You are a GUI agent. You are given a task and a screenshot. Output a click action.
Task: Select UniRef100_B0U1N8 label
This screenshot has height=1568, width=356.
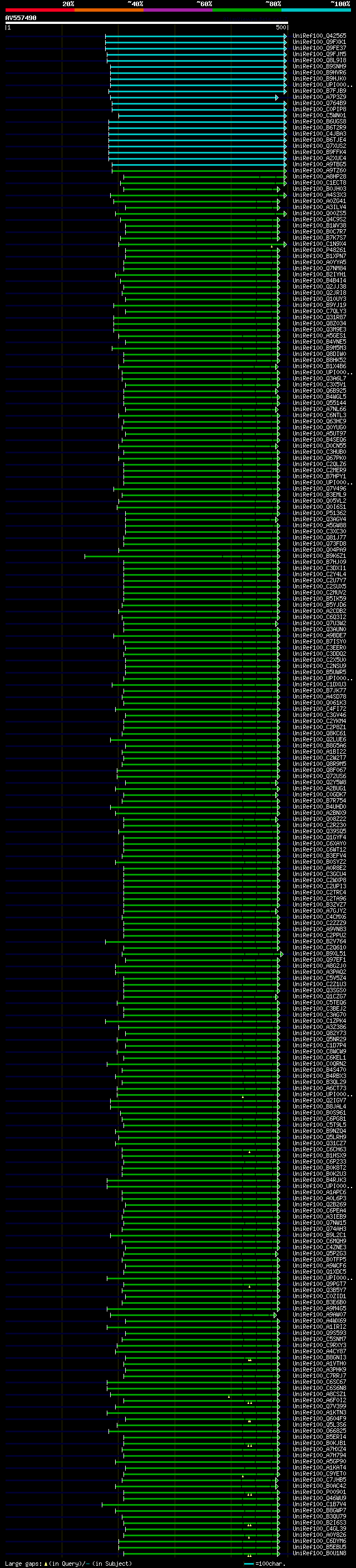coord(319,1553)
